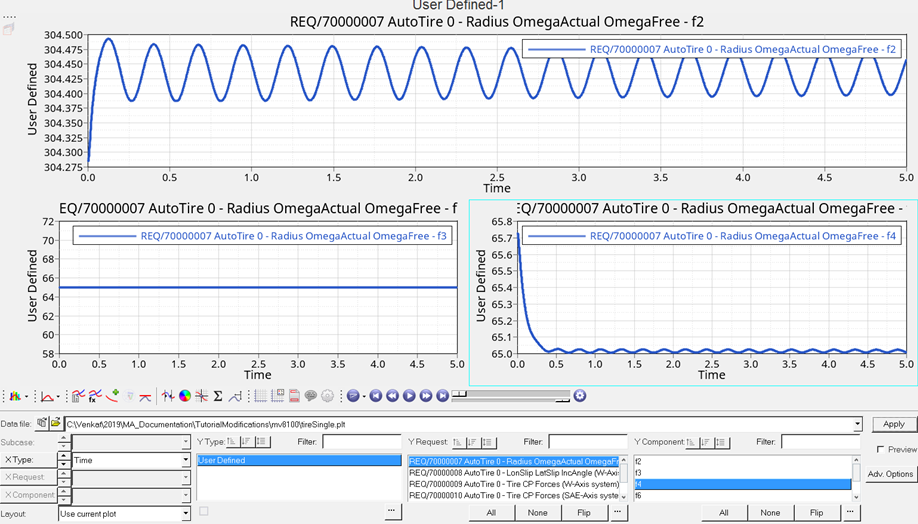The height and width of the screenshot is (524, 918).
Task: Click the animation settings gear icon
Action: [x=579, y=397]
